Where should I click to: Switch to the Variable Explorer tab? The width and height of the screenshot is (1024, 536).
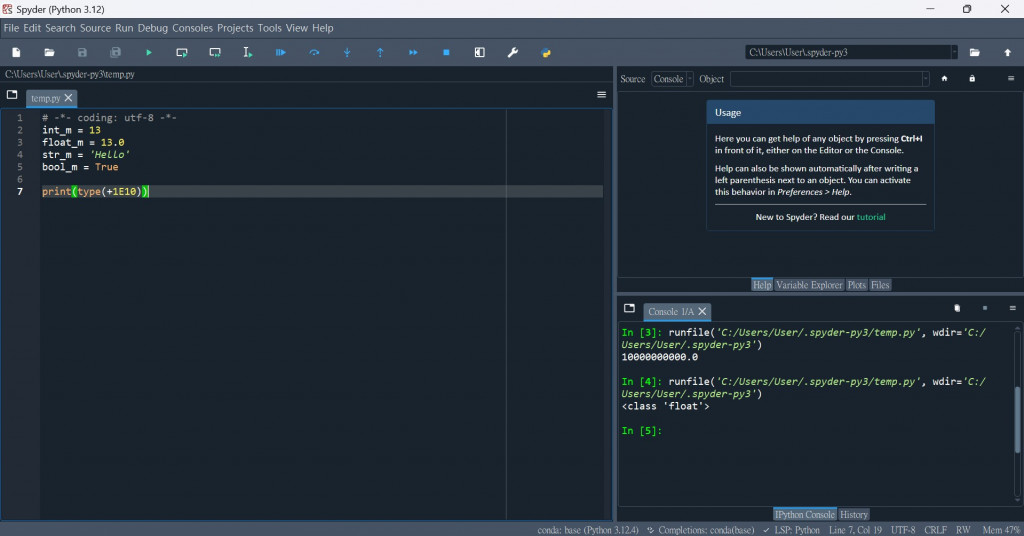coord(809,285)
